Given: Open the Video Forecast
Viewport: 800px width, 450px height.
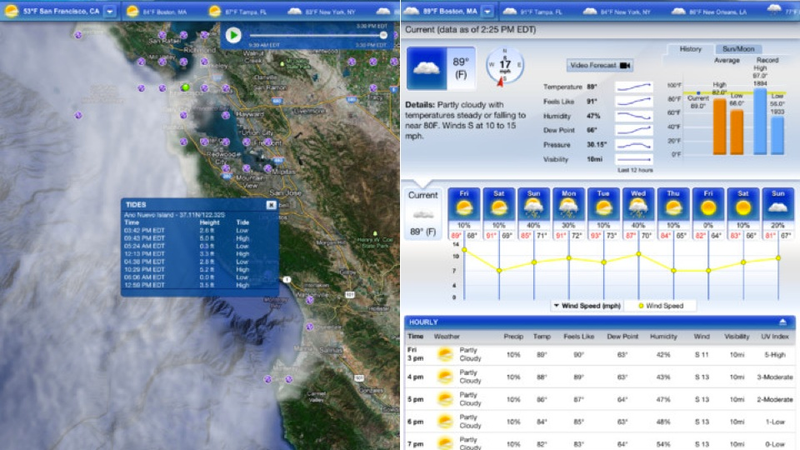Looking at the screenshot, I should pyautogui.click(x=600, y=65).
